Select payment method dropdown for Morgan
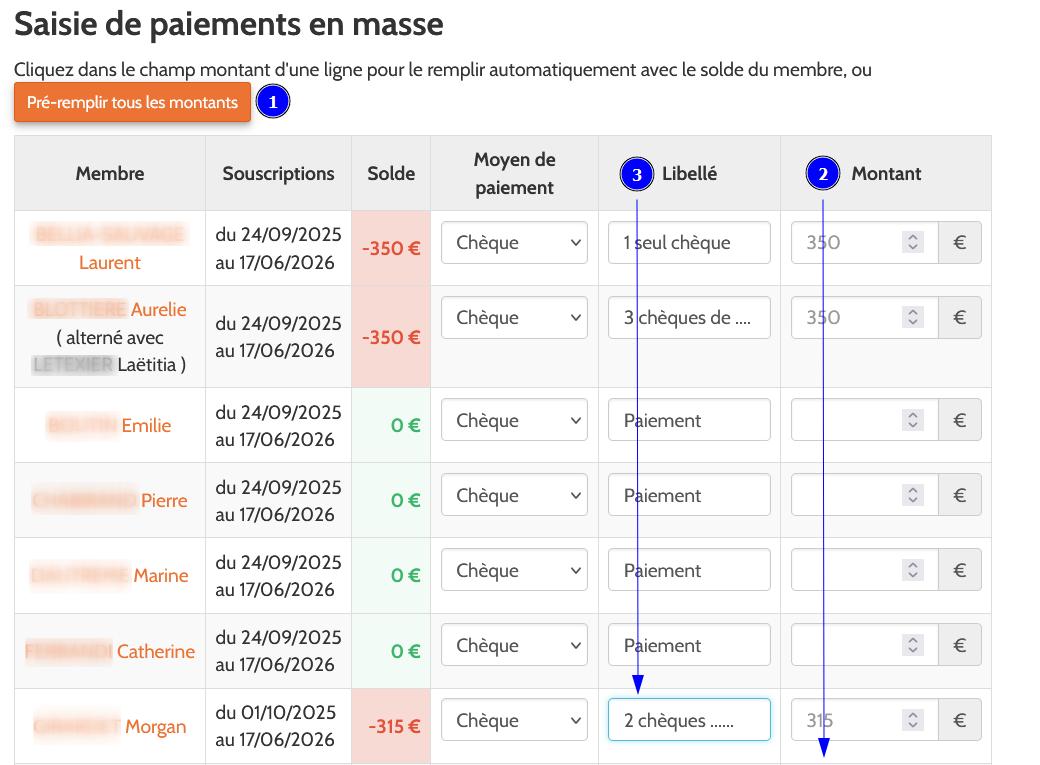This screenshot has width=1040, height=765. tap(514, 721)
